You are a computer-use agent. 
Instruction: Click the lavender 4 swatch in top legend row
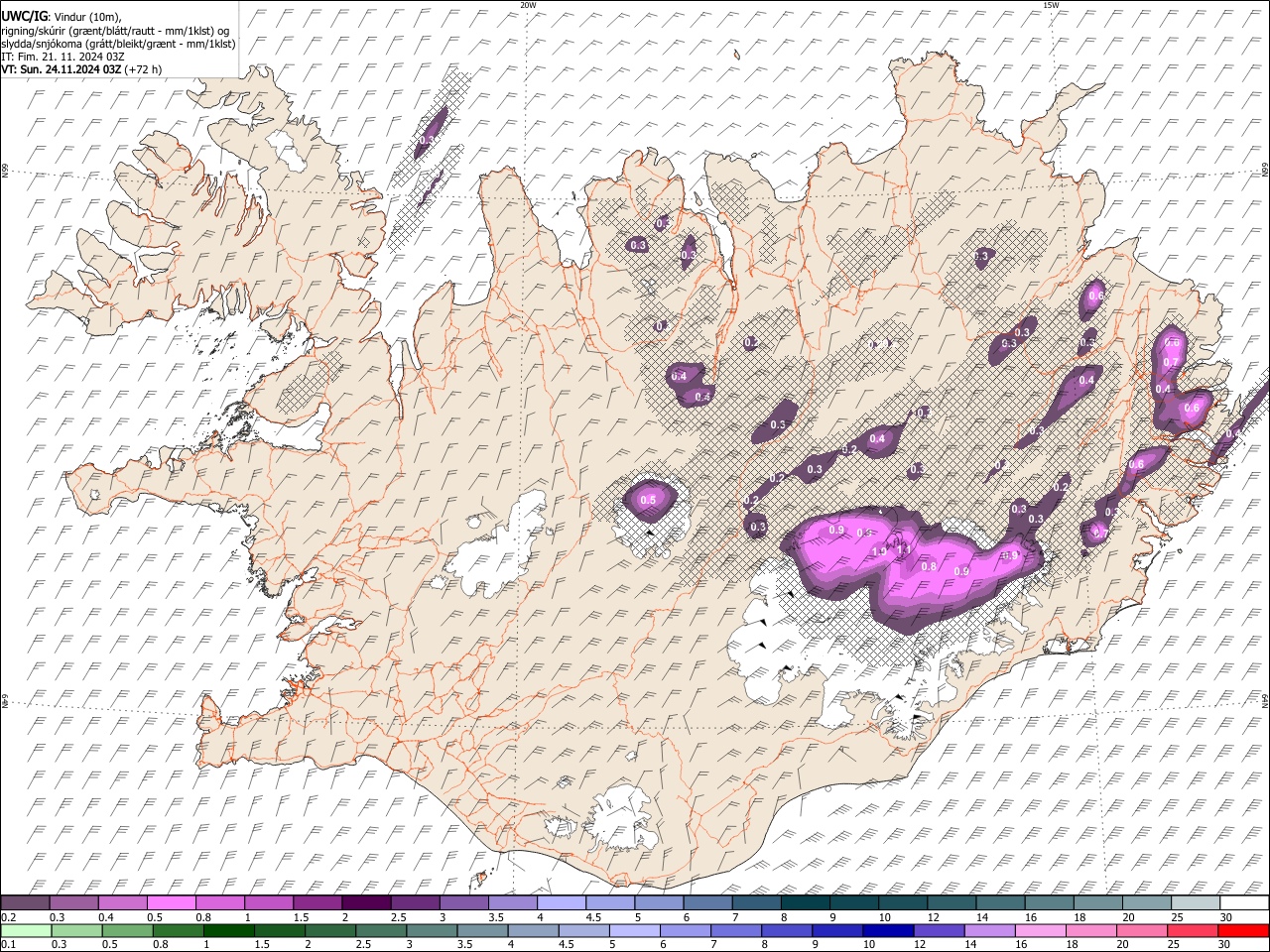562,903
